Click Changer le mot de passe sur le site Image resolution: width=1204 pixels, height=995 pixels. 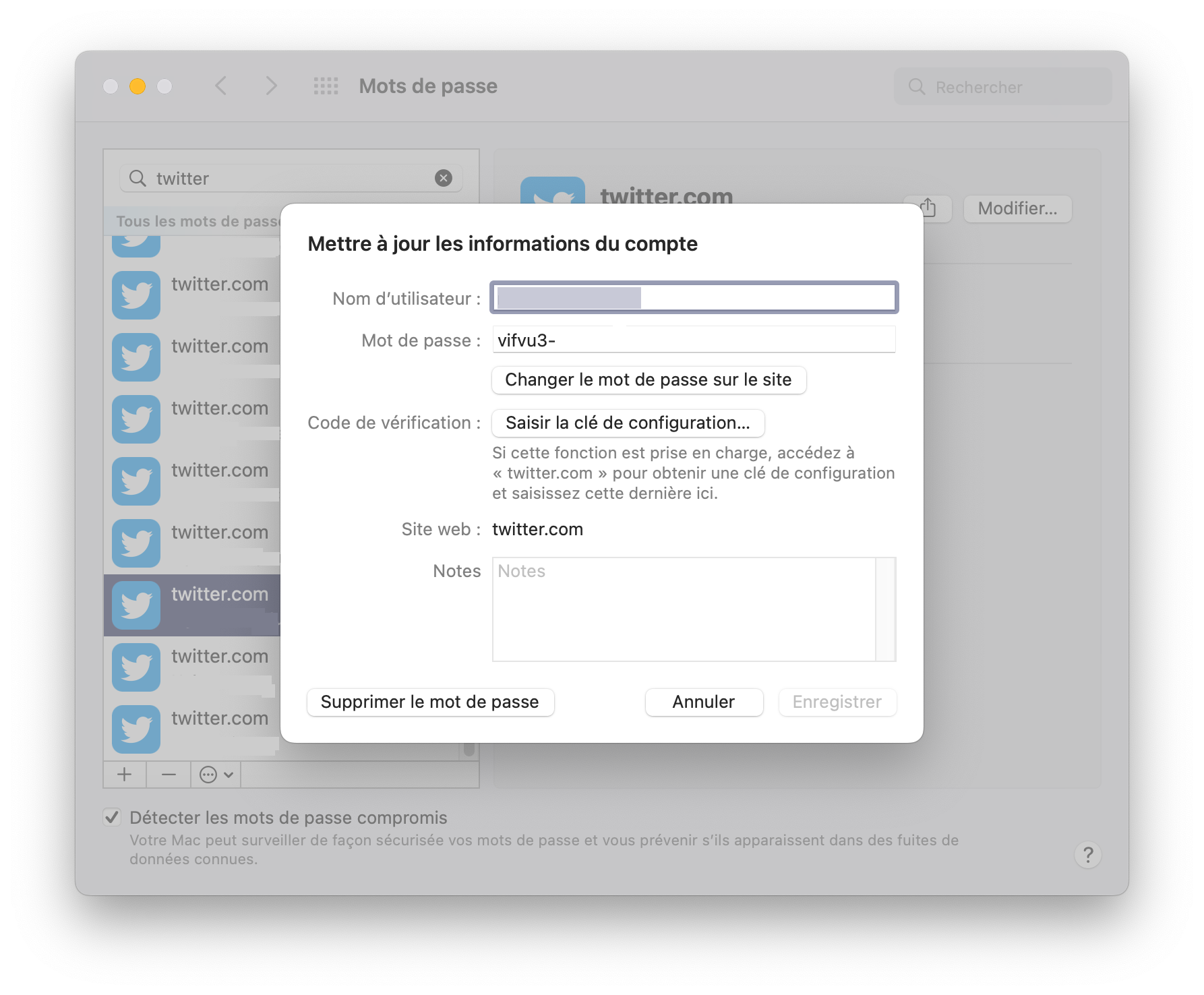tap(649, 380)
